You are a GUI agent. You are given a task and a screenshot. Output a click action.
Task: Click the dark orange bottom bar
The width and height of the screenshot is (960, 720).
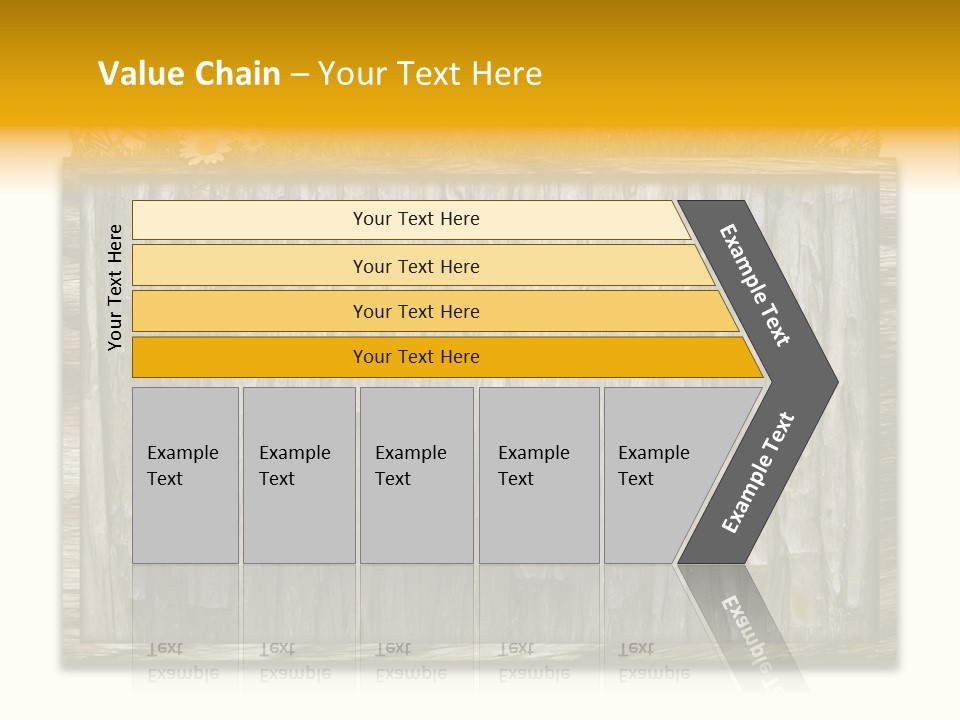416,357
